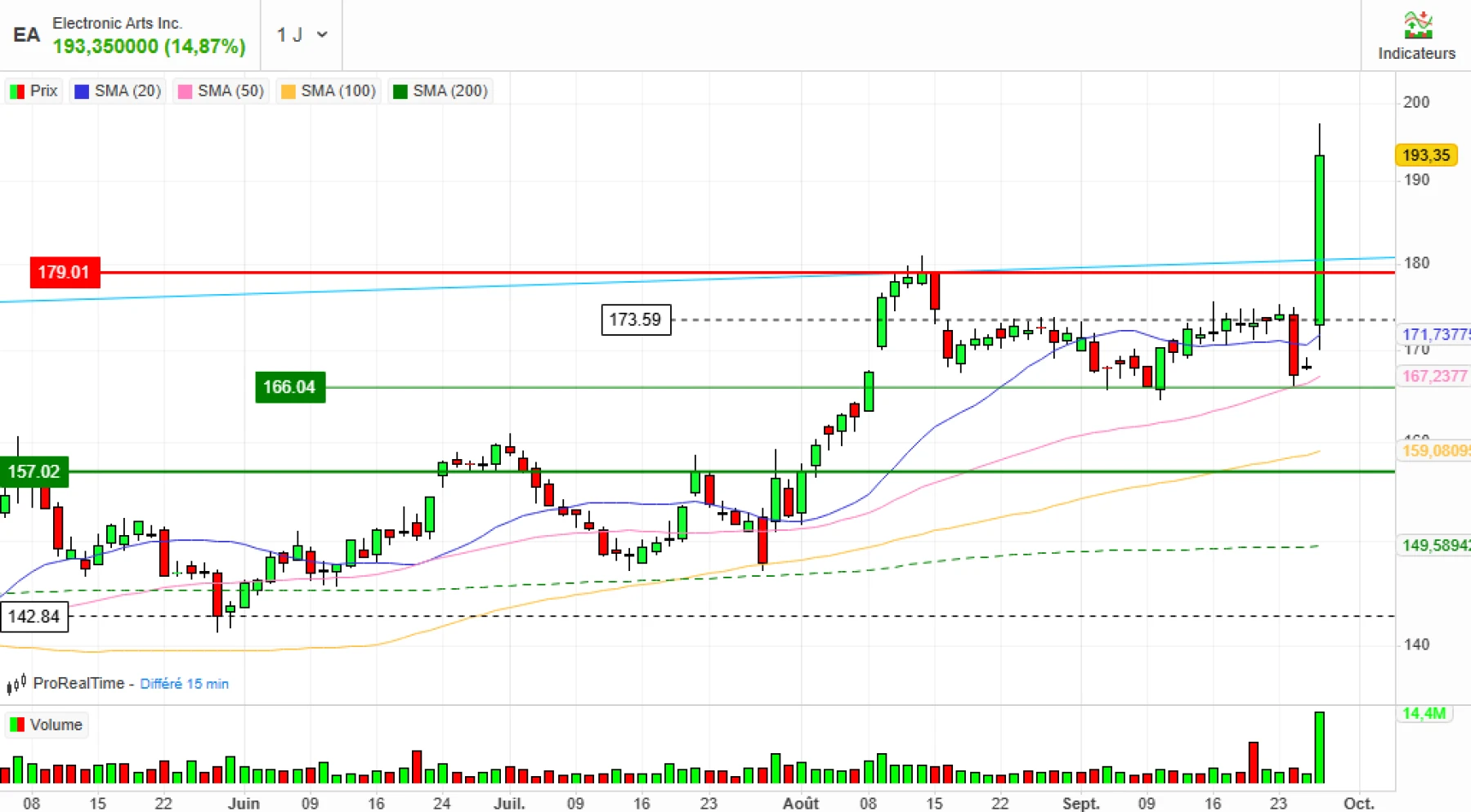Toggle SMA (20) indicator legend
The height and width of the screenshot is (812, 1471).
pos(118,91)
